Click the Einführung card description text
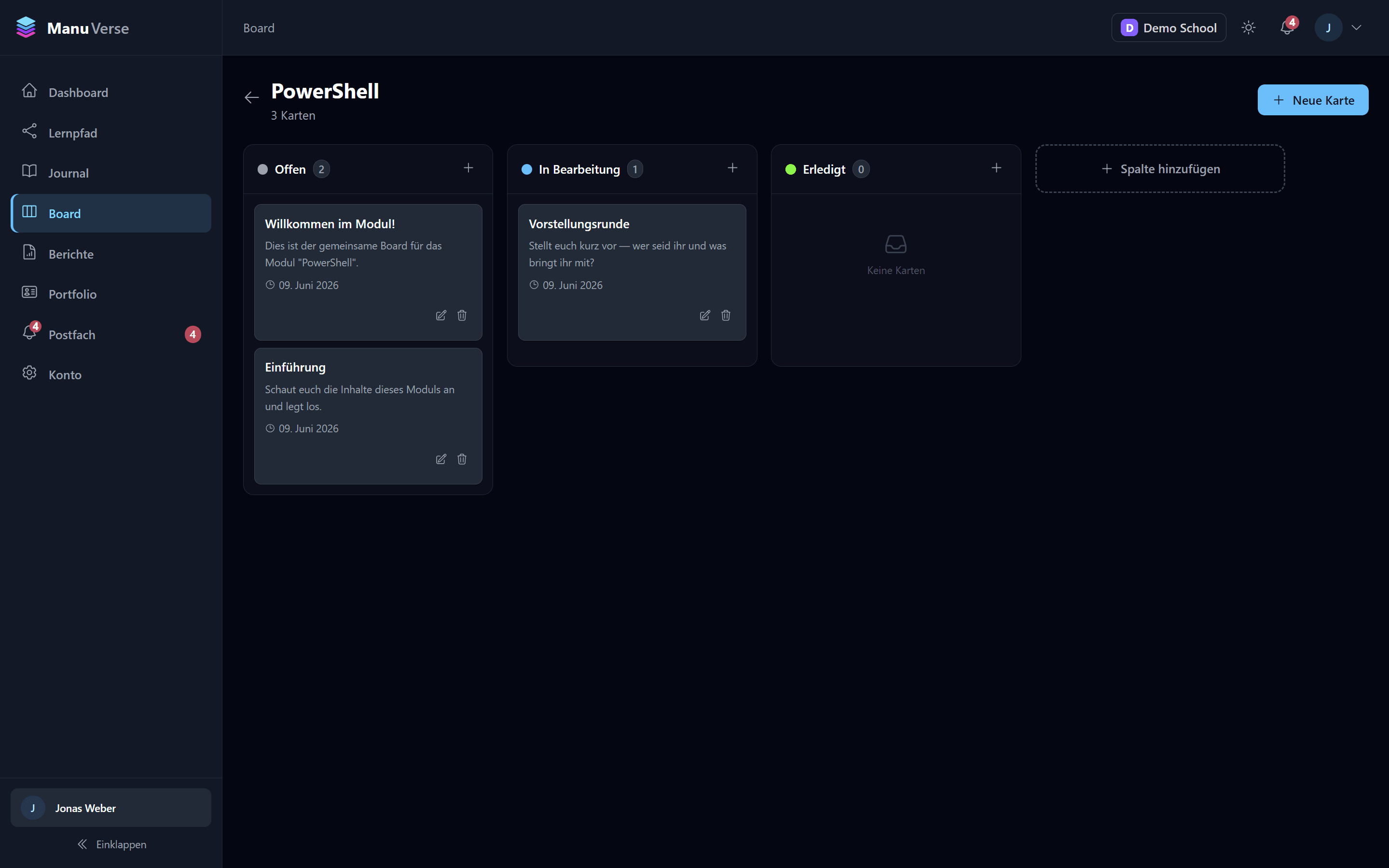 pyautogui.click(x=360, y=398)
